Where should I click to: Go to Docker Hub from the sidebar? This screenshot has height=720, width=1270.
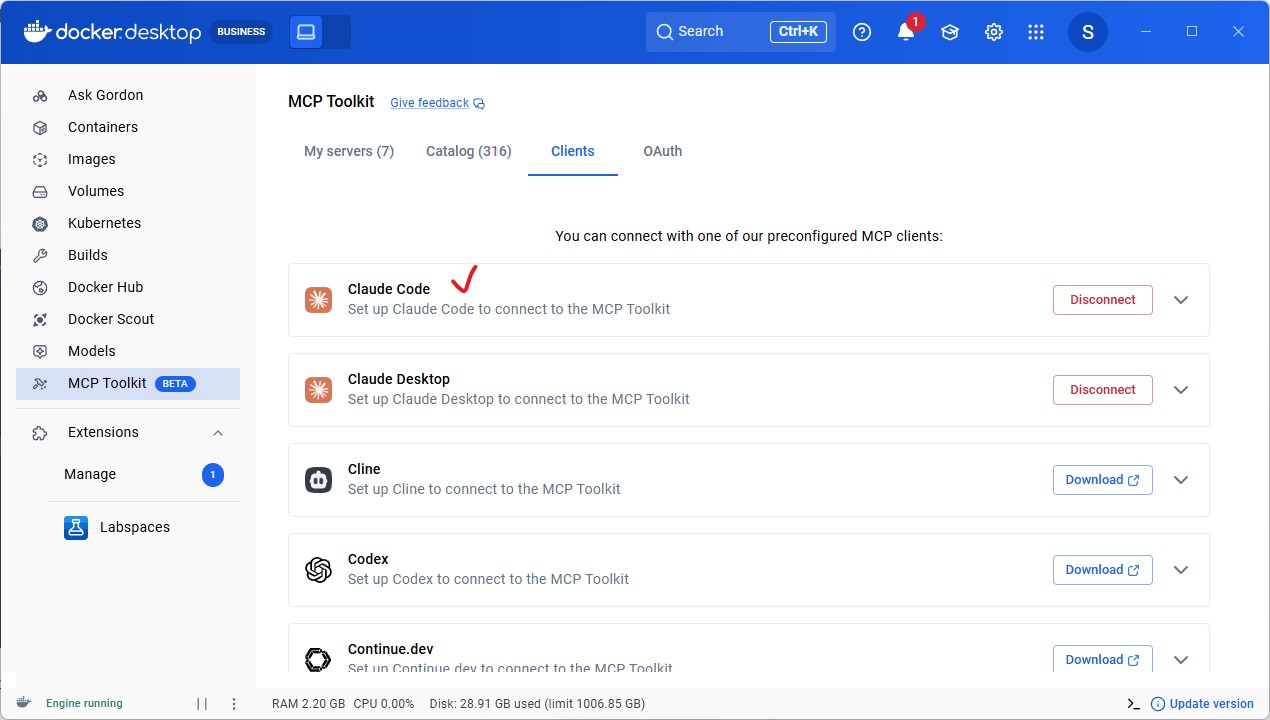pos(104,287)
